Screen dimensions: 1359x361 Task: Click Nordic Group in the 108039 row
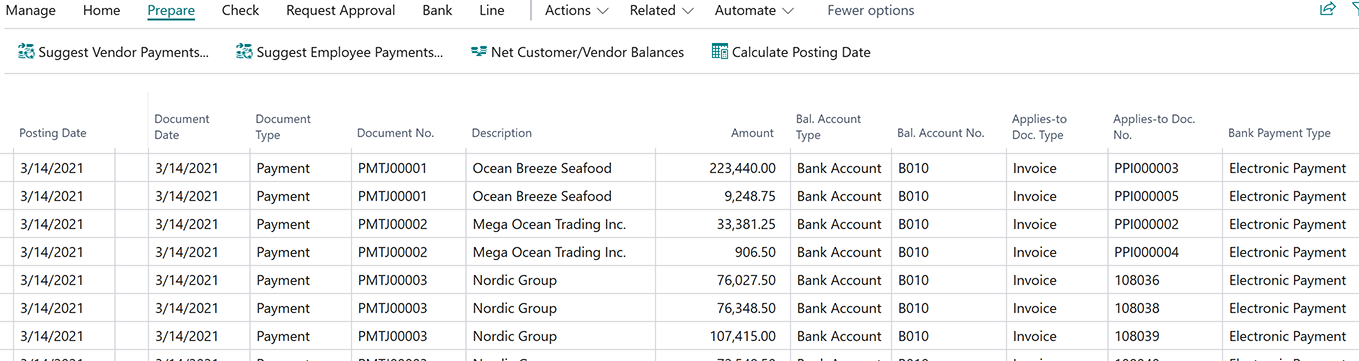pos(514,336)
